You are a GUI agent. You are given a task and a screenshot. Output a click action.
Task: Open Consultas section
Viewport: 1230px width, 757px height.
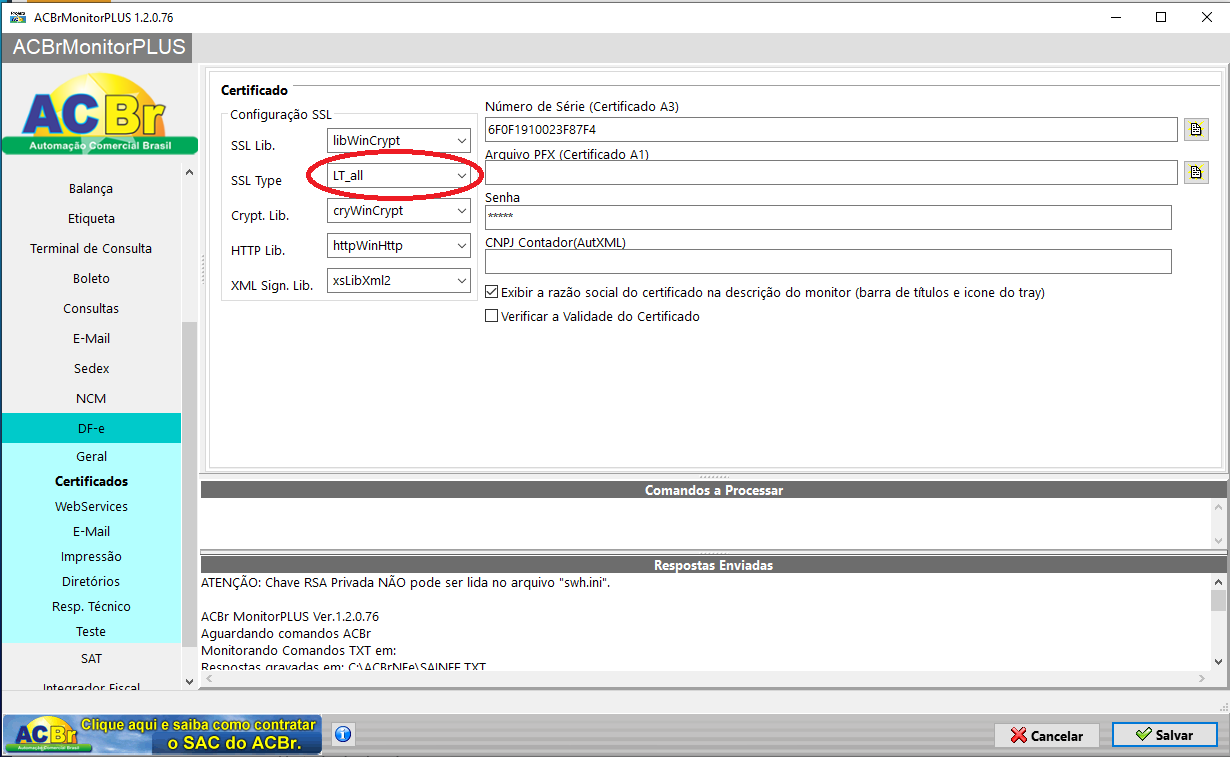91,308
